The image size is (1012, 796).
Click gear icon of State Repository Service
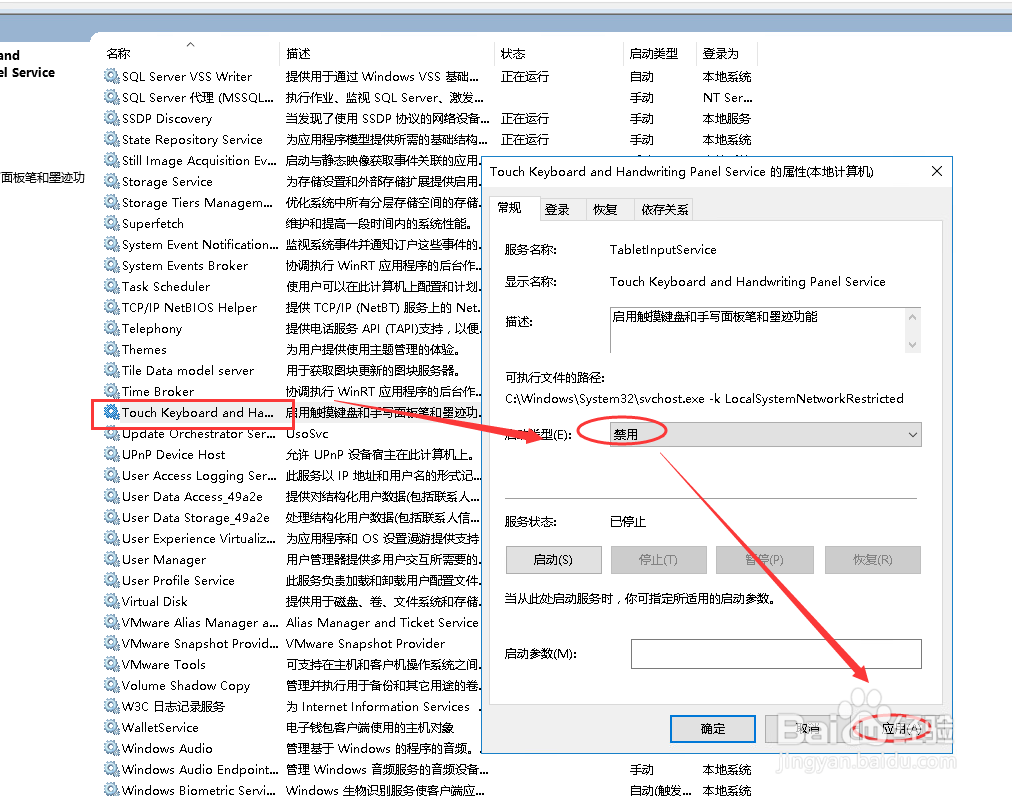pyautogui.click(x=112, y=139)
